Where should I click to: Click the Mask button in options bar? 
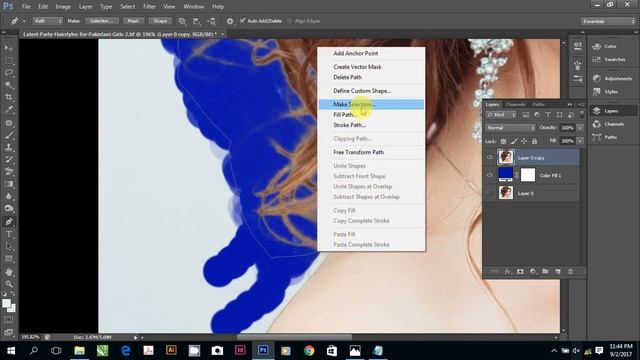tap(133, 21)
